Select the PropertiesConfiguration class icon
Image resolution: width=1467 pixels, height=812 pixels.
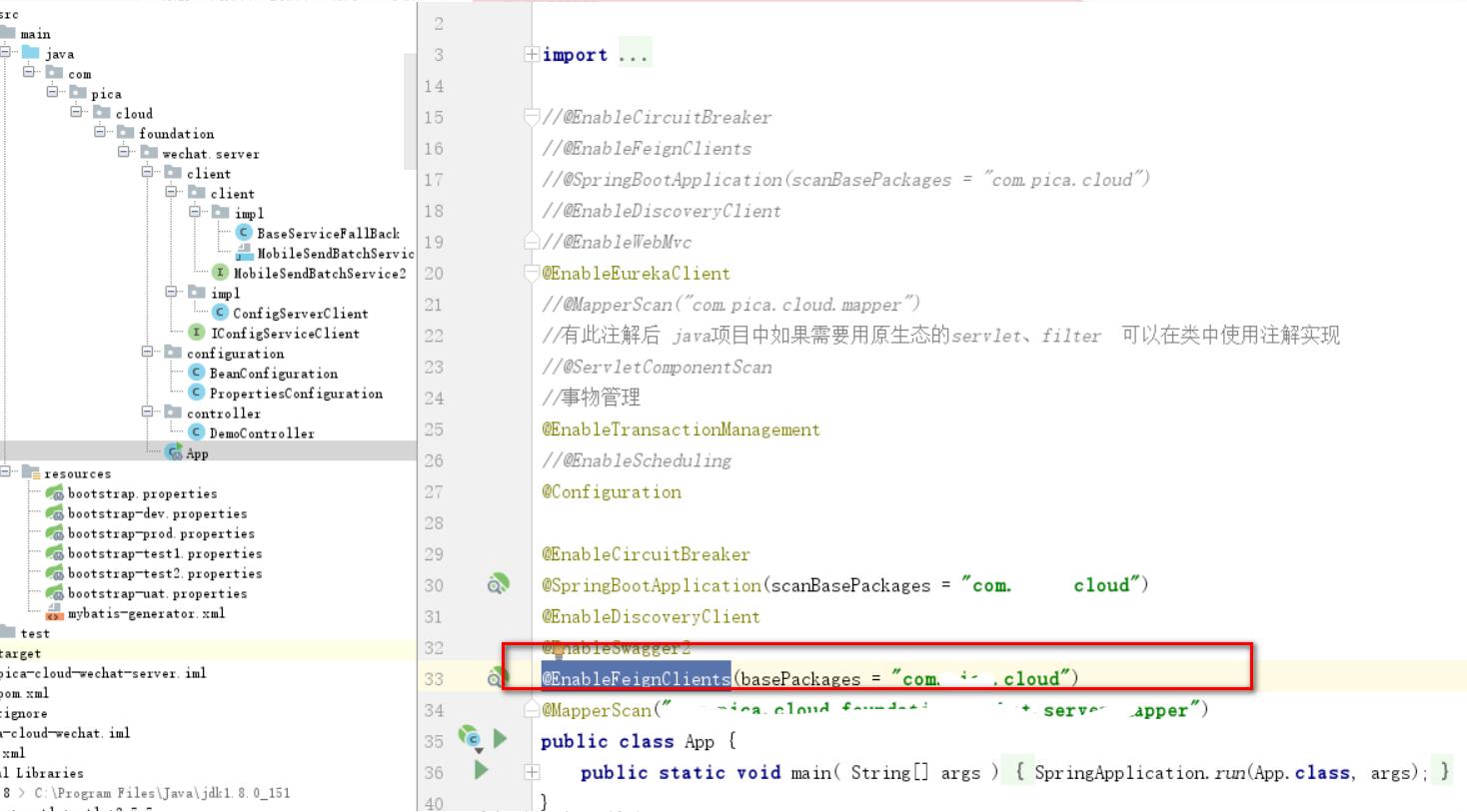pos(197,393)
